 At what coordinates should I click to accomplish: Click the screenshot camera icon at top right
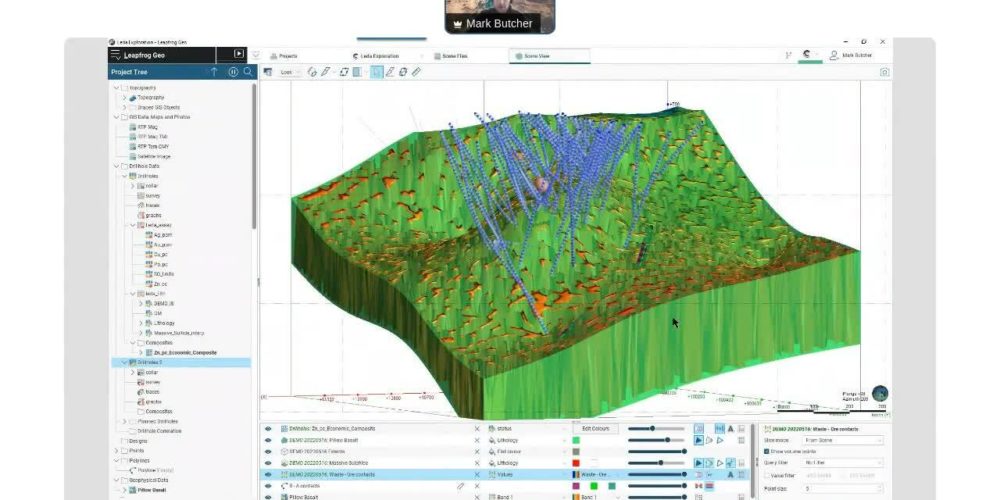884,72
